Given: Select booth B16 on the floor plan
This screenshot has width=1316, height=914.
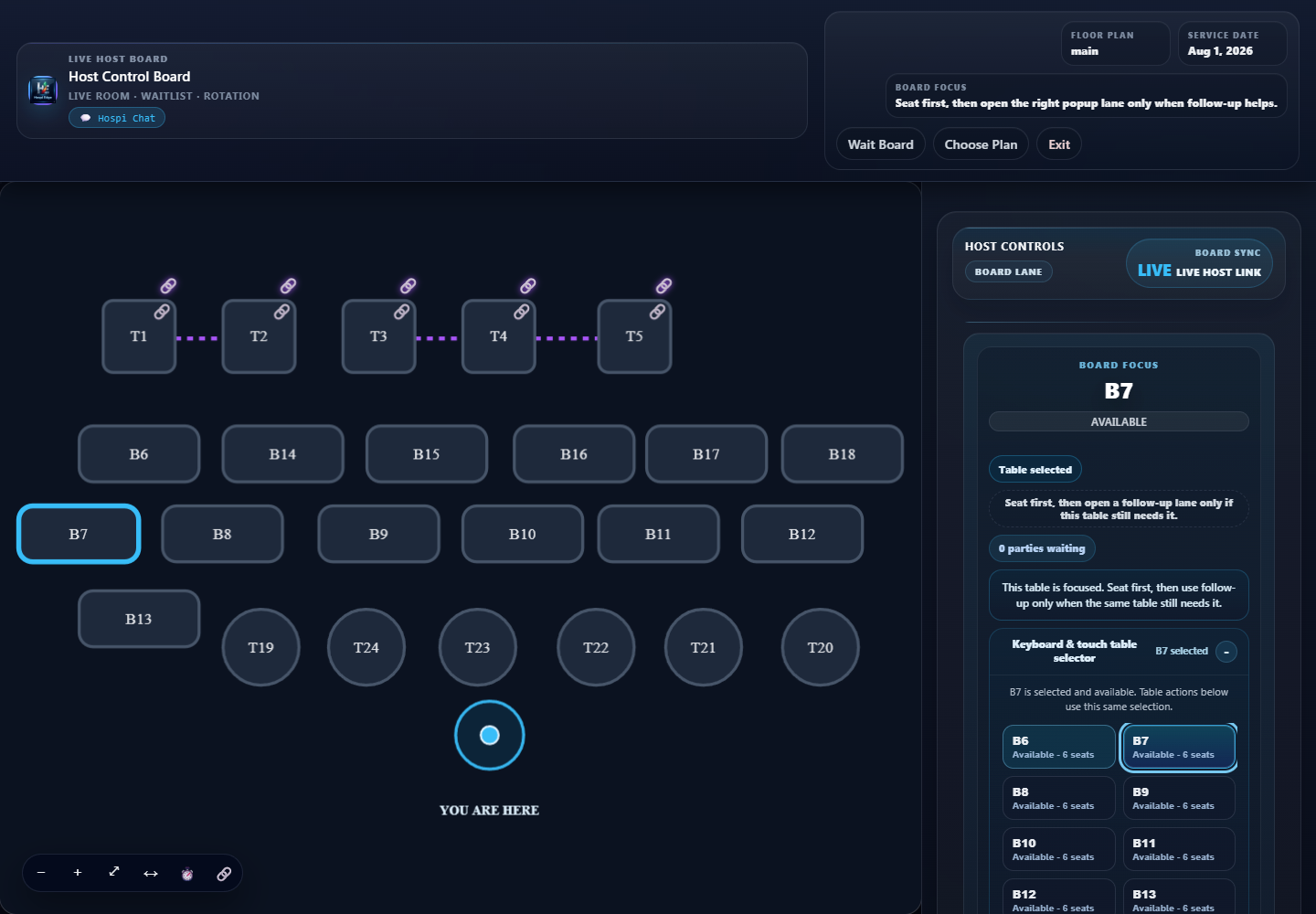Looking at the screenshot, I should pyautogui.click(x=574, y=454).
